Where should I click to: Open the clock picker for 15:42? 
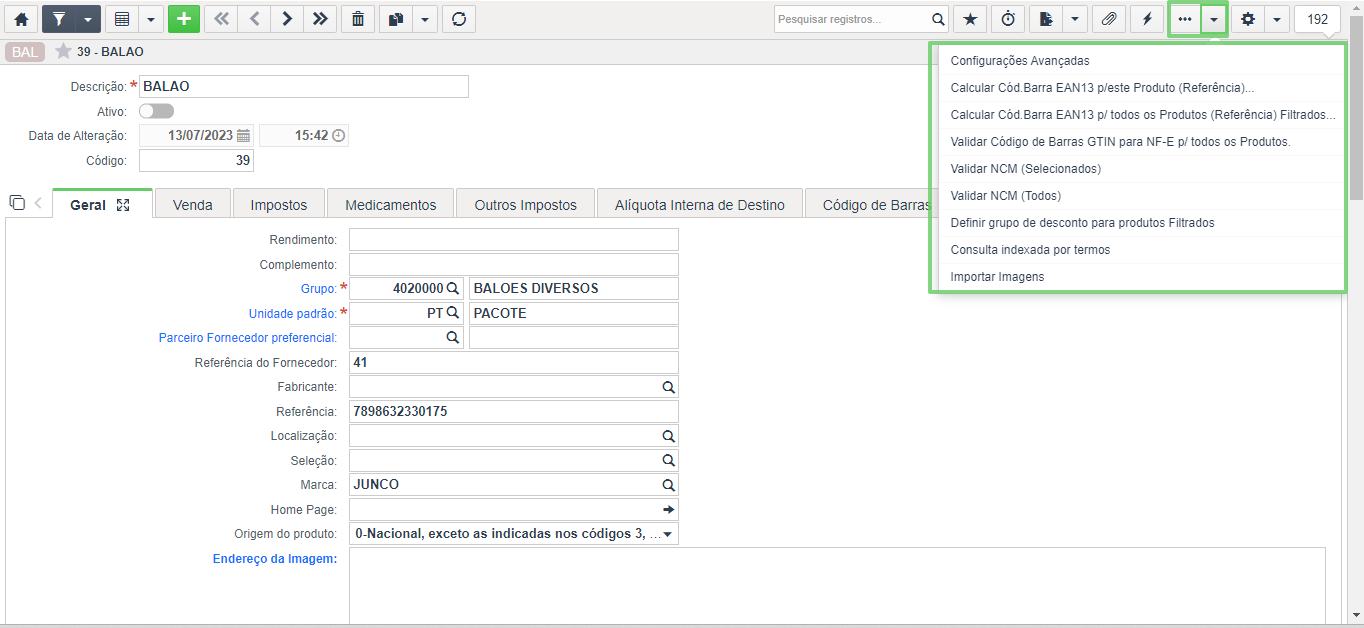338,136
